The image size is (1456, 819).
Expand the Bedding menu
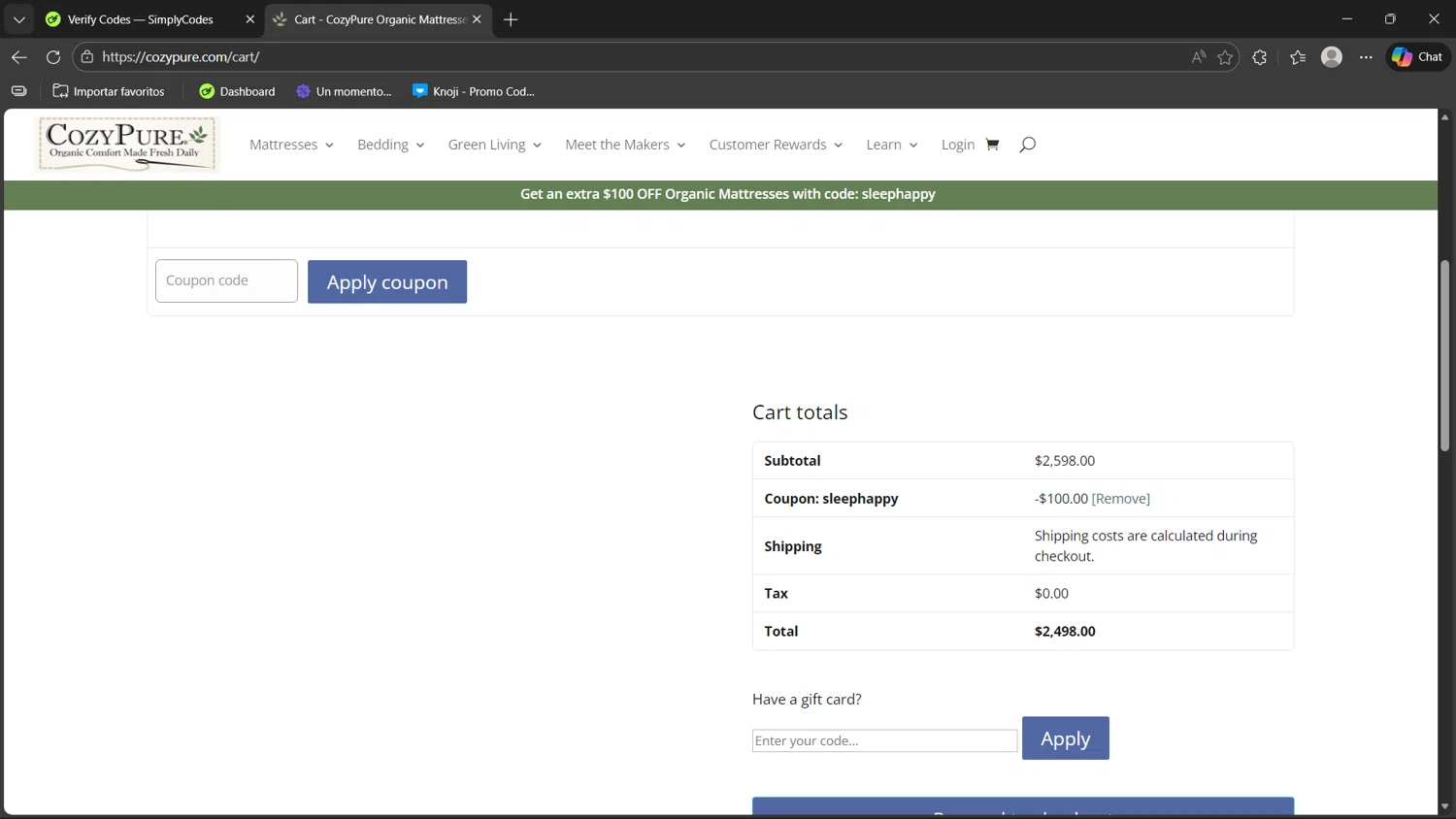(390, 145)
